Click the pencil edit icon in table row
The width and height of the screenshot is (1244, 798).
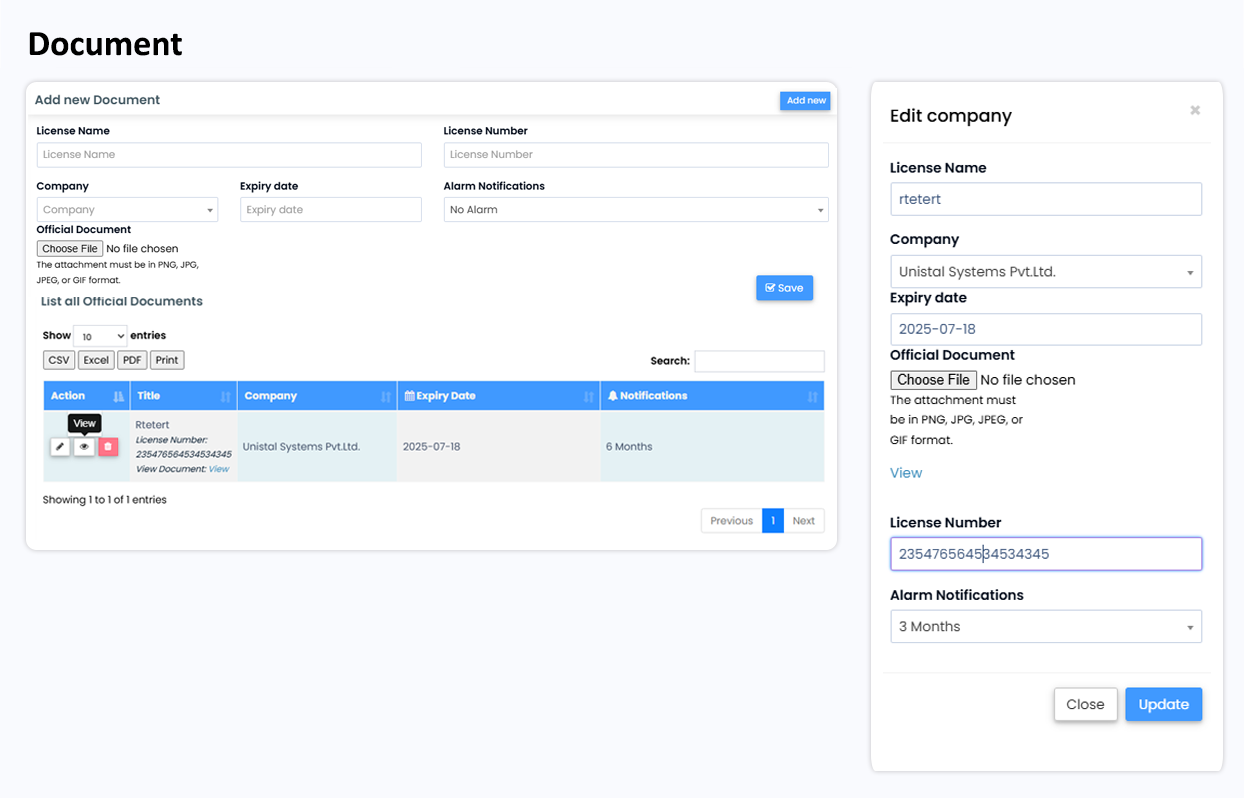tap(61, 447)
